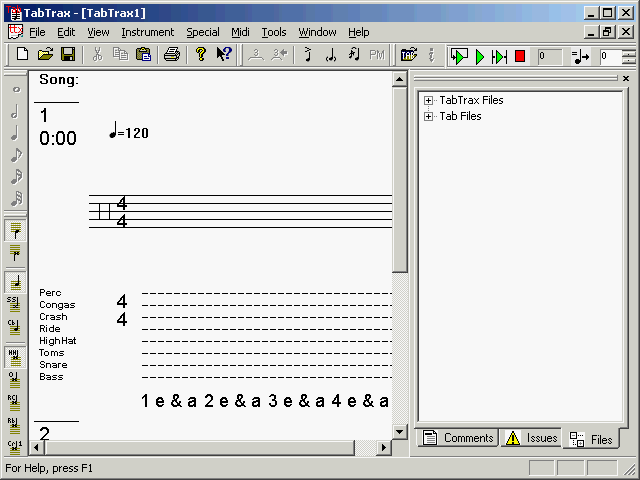Select the sixteenth note duration
The height and width of the screenshot is (480, 640).
pyautogui.click(x=16, y=177)
